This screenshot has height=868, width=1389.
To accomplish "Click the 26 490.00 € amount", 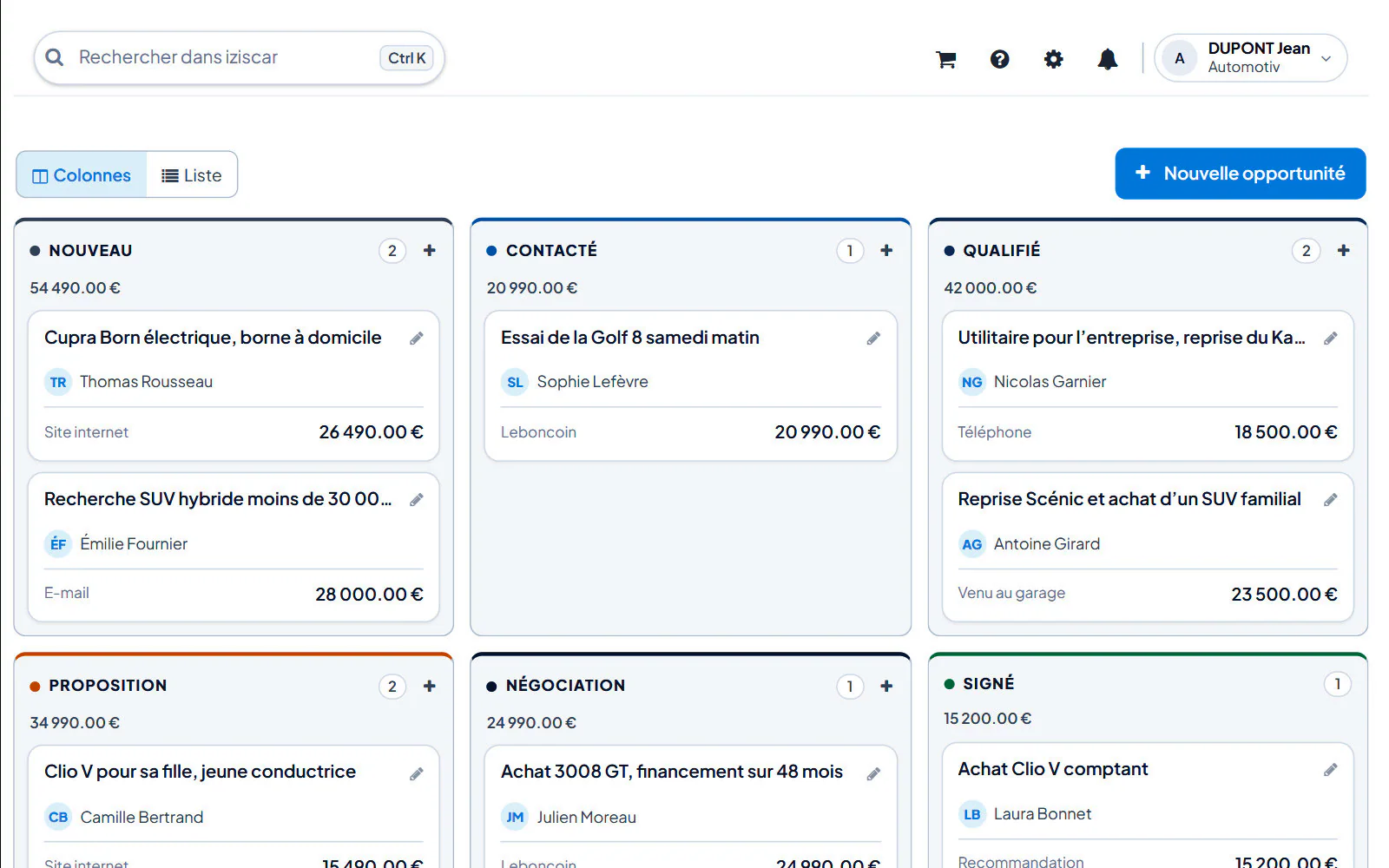I will [371, 432].
